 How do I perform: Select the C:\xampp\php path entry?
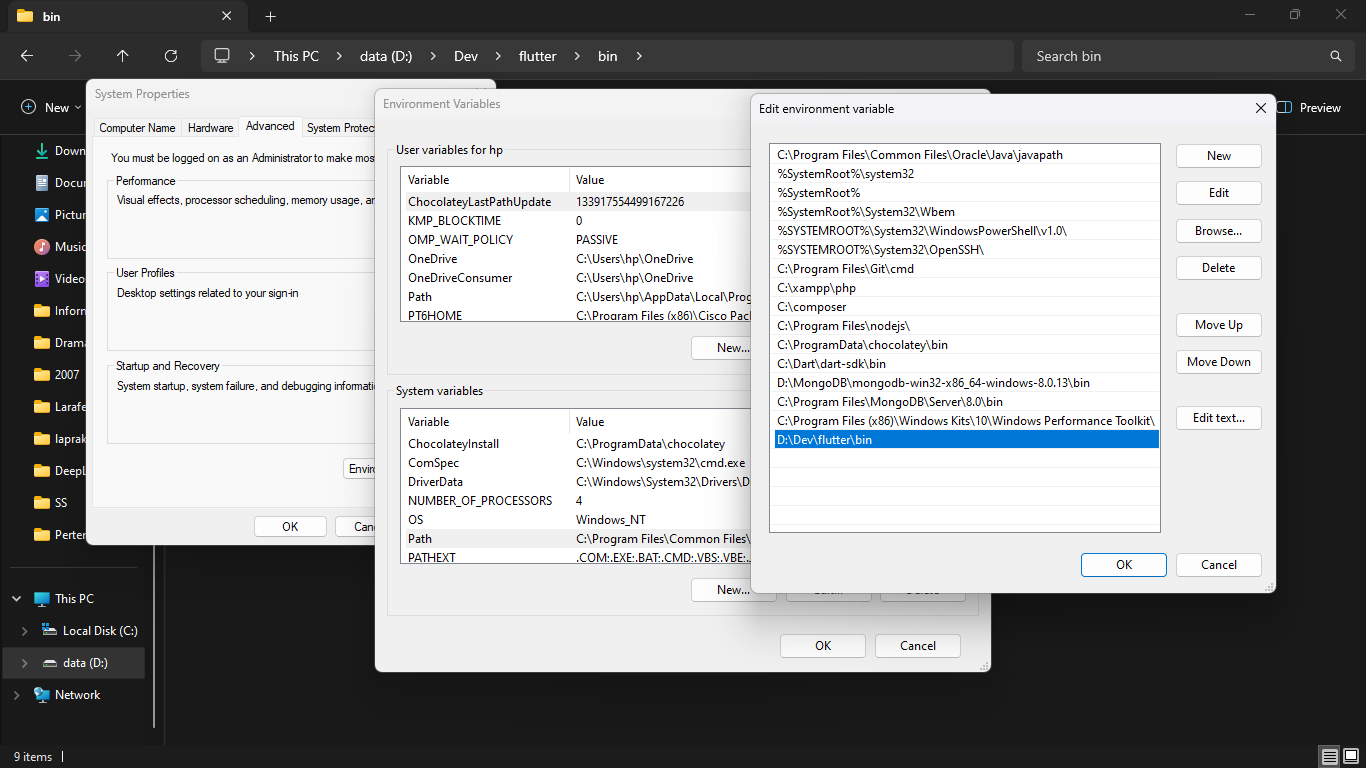(x=817, y=288)
